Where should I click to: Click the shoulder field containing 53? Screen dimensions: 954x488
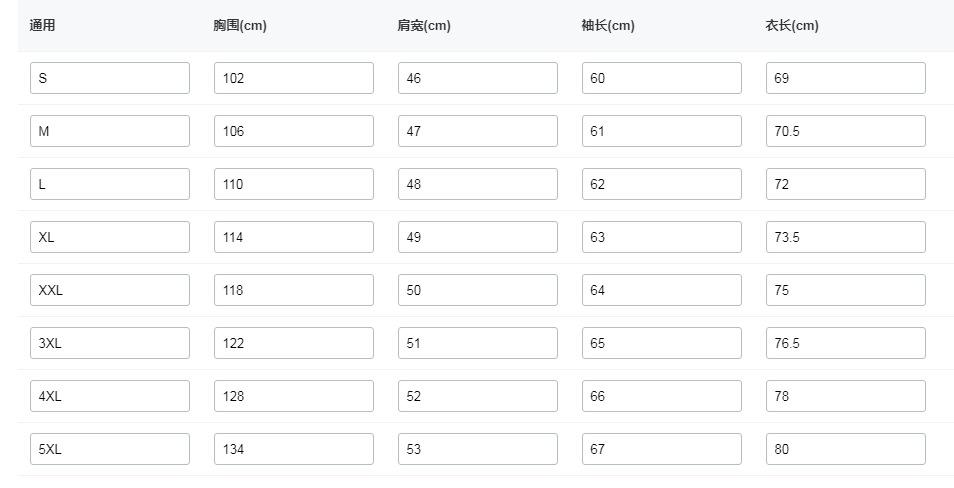pyautogui.click(x=478, y=449)
